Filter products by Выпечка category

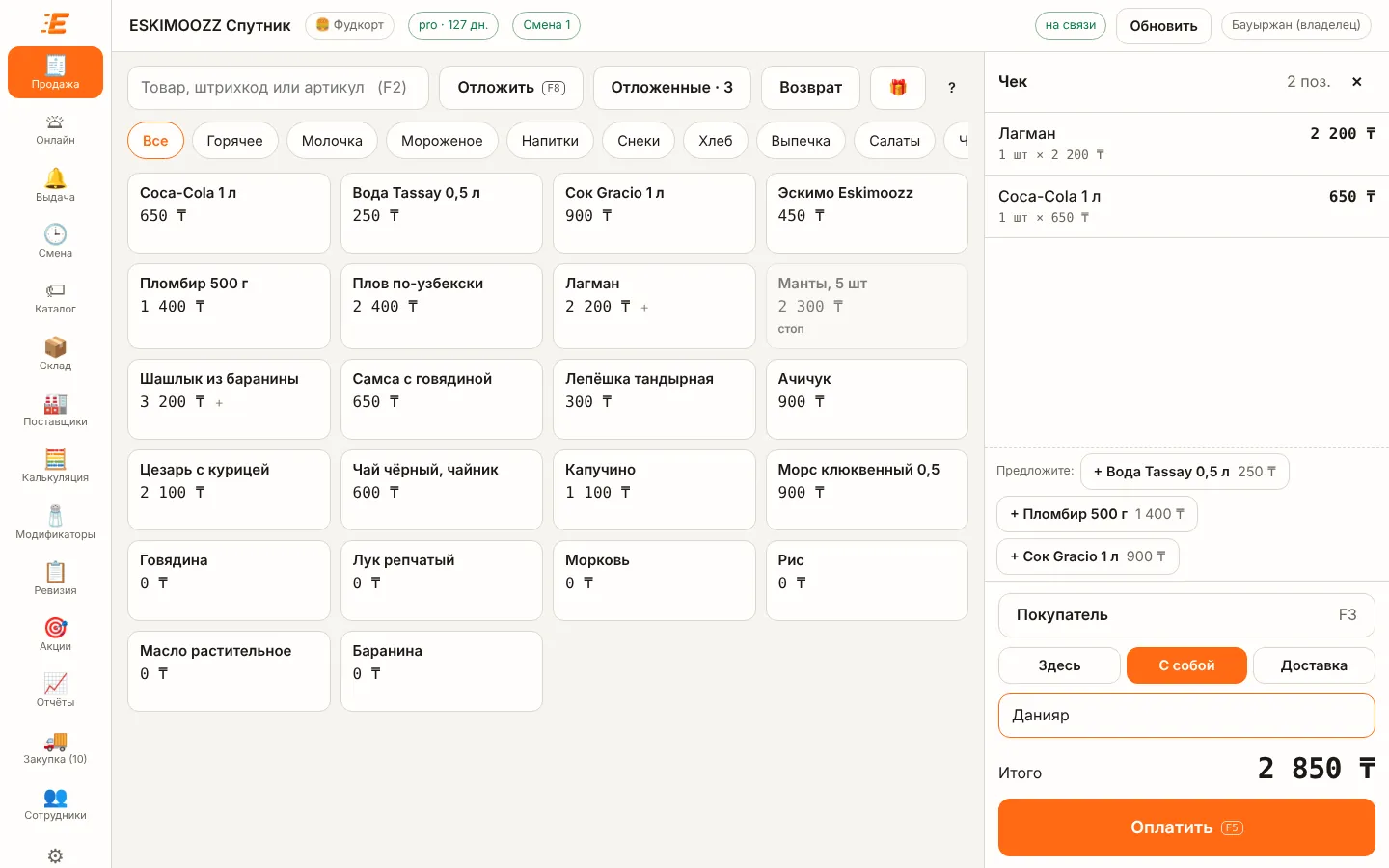coord(801,141)
